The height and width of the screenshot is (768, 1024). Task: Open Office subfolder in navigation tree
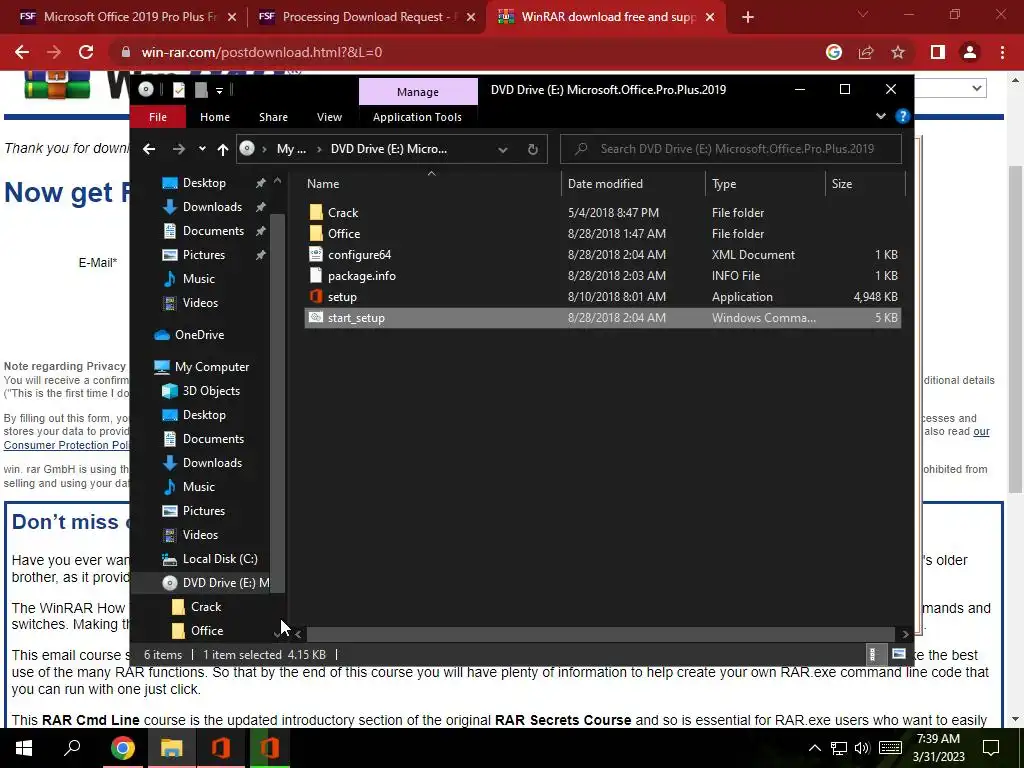click(x=206, y=631)
